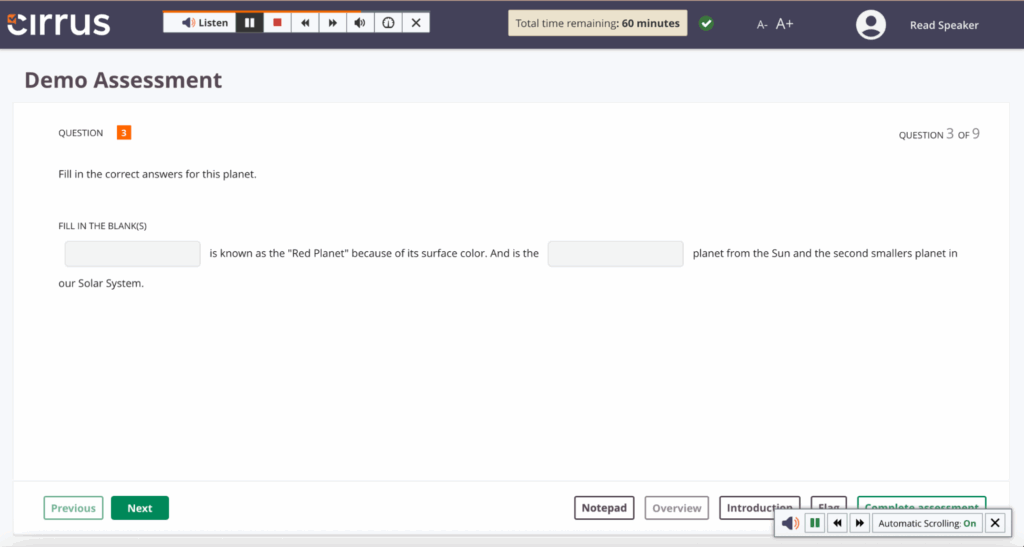The width and height of the screenshot is (1024, 547).
Task: Pause the ReadSpeaker audio in top toolbar
Action: click(250, 23)
